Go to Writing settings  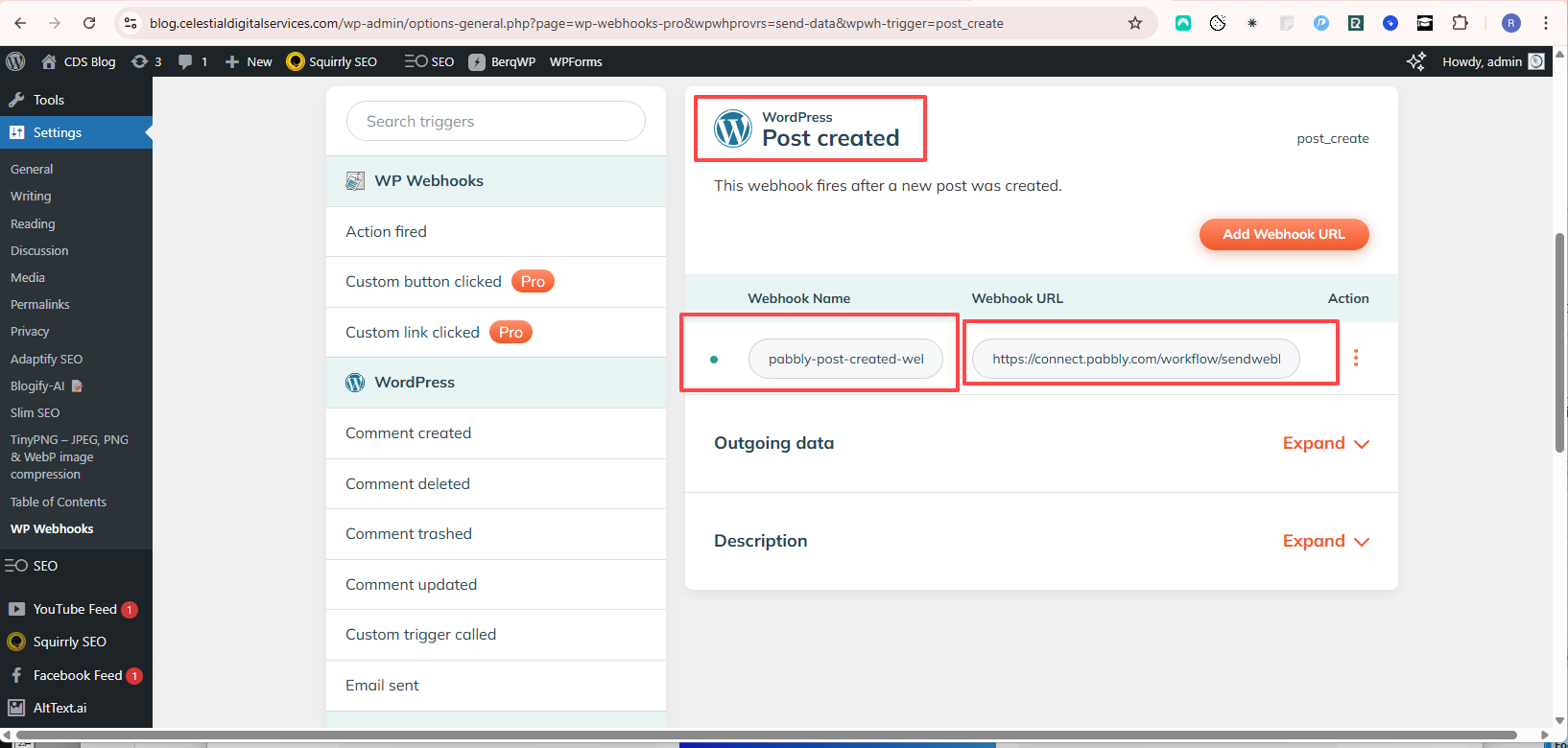[x=31, y=196]
